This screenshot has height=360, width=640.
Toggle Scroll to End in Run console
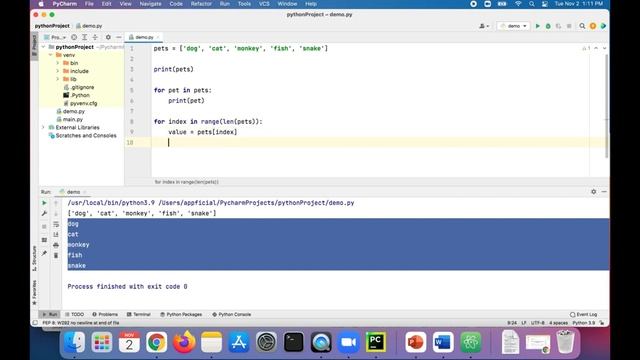pyautogui.click(x=56, y=234)
